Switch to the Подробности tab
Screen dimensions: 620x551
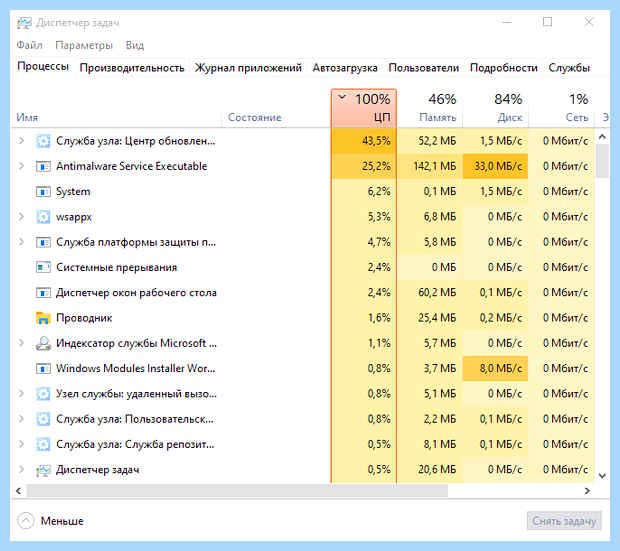coord(504,68)
